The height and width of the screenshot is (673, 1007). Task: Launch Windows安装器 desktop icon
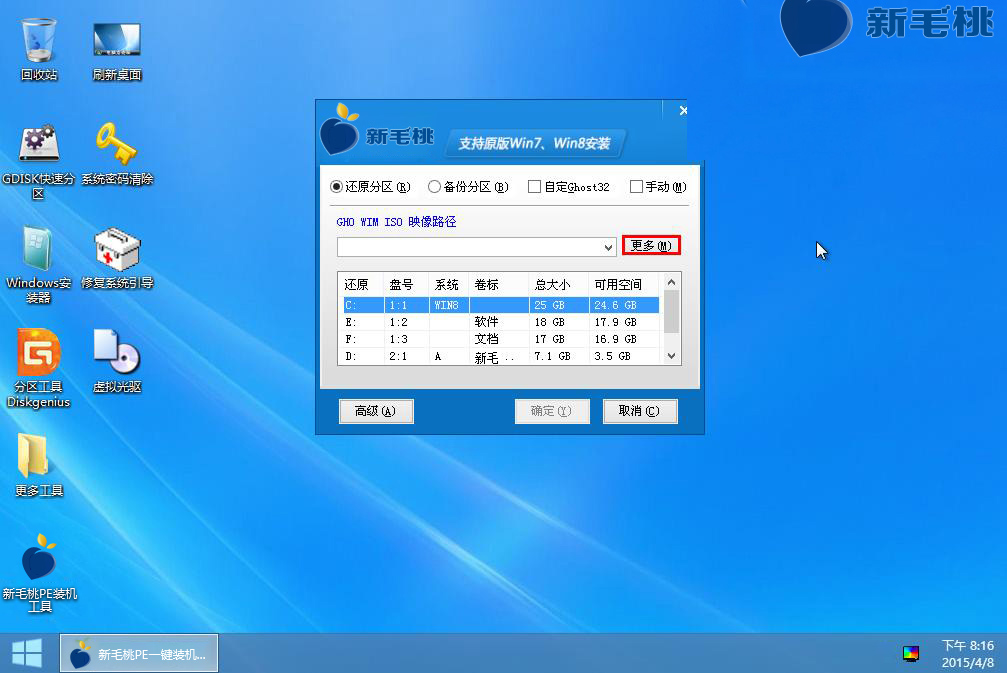39,265
